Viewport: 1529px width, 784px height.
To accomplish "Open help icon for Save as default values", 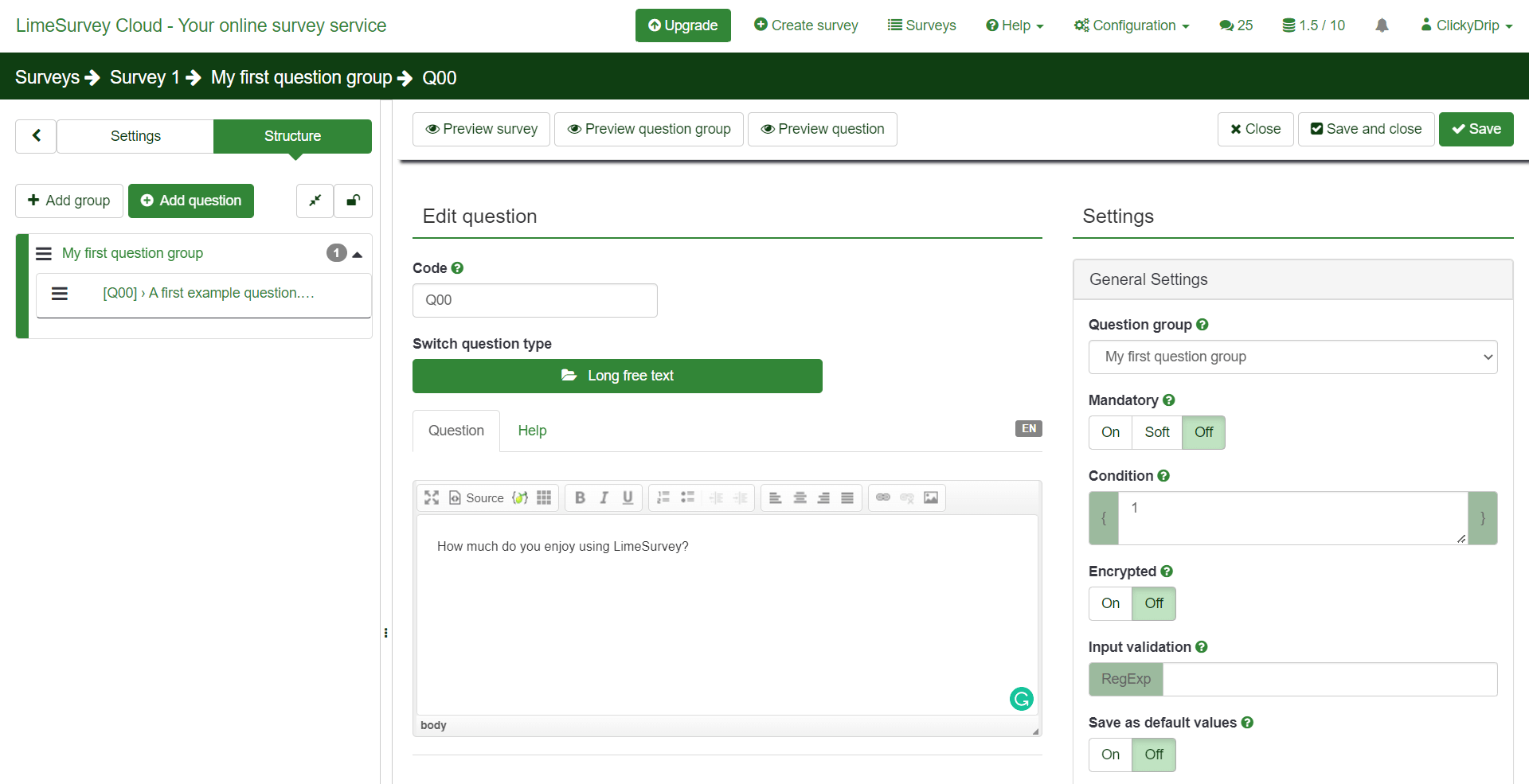I will click(x=1247, y=723).
